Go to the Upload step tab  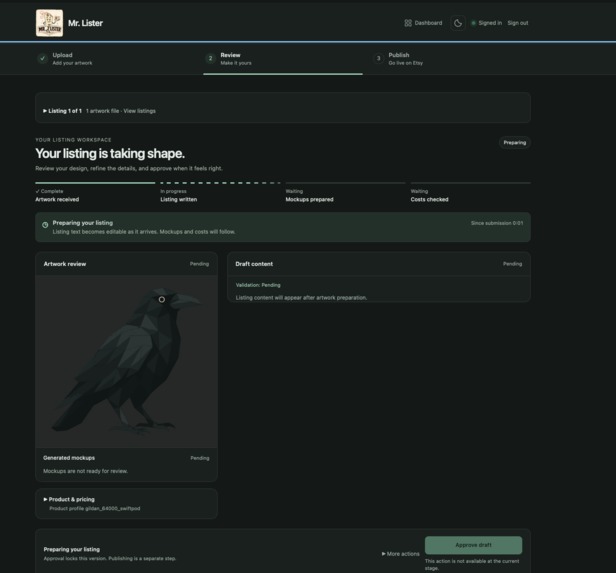tap(114, 59)
